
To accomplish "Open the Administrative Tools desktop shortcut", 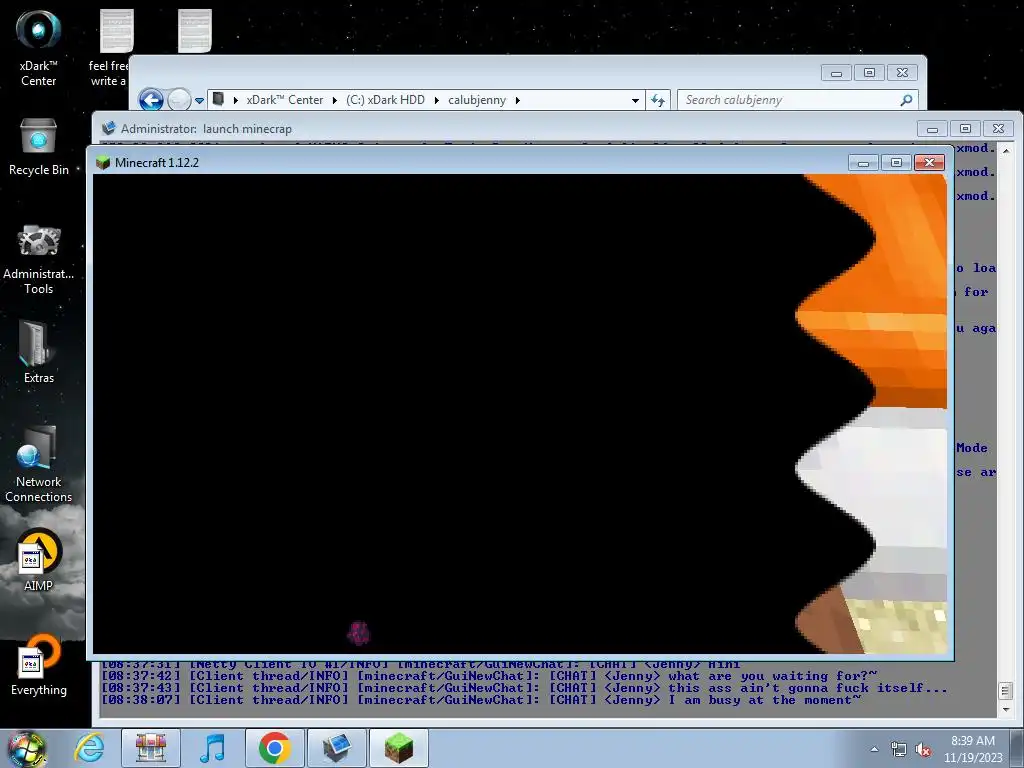I will (39, 259).
